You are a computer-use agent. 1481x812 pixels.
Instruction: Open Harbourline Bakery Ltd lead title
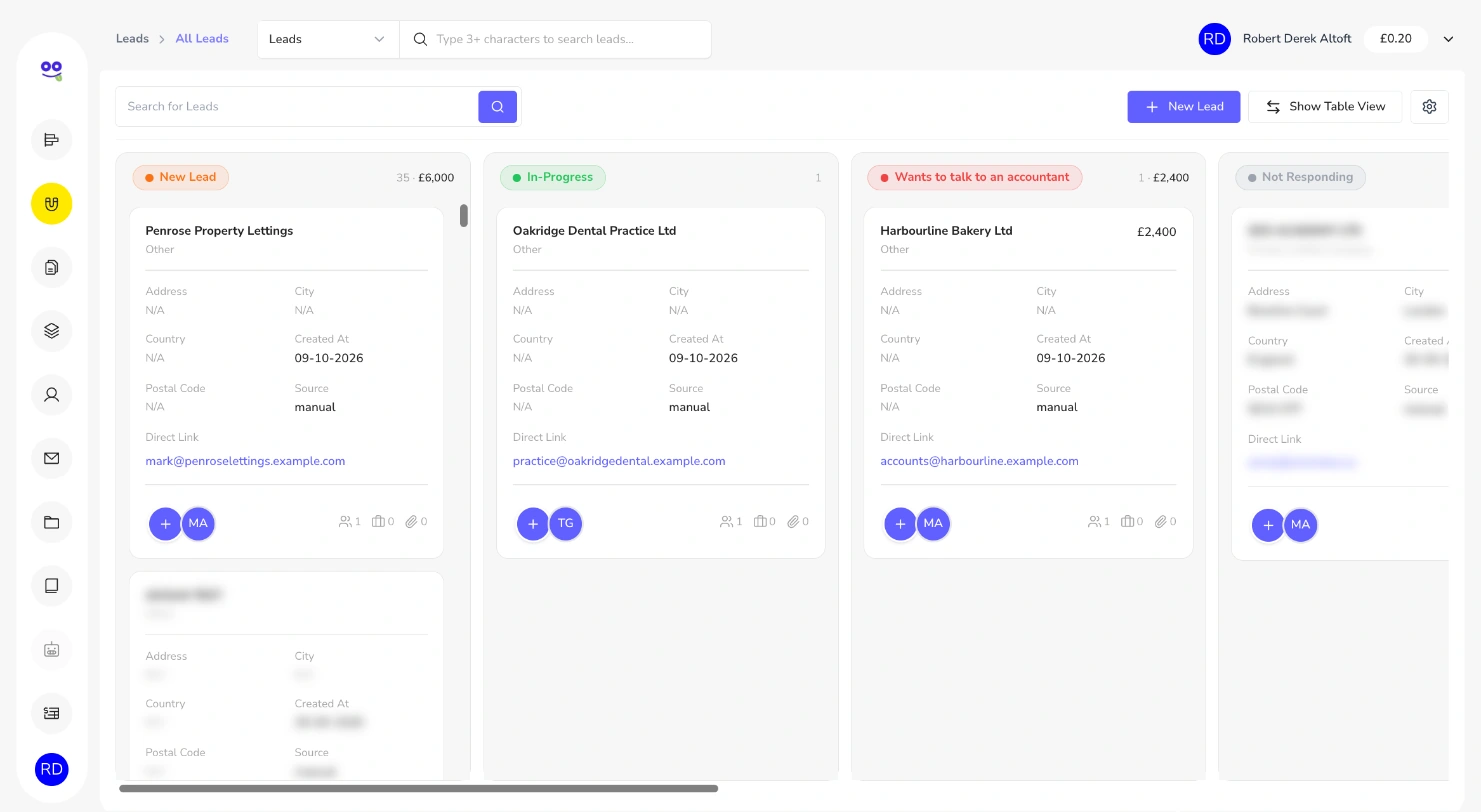pos(946,231)
